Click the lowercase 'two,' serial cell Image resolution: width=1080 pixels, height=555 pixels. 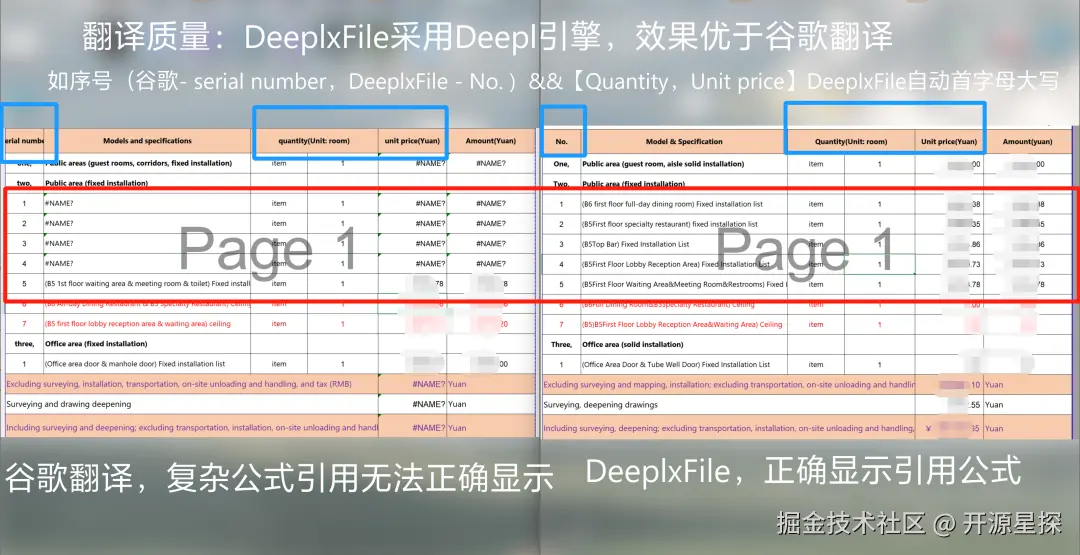[24, 184]
